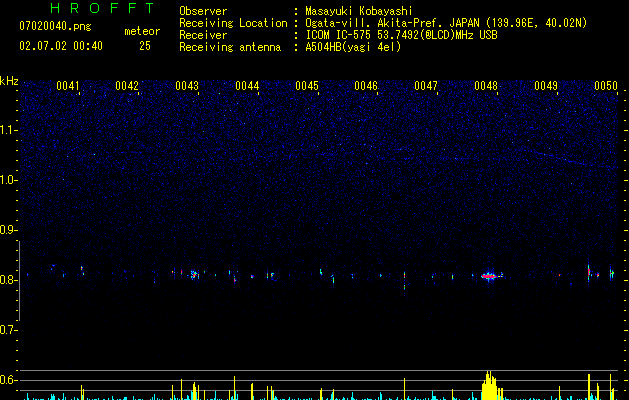
Task: Click the Ogata-vill. Akita-Pref. JAPAN location text
Action: pos(446,23)
